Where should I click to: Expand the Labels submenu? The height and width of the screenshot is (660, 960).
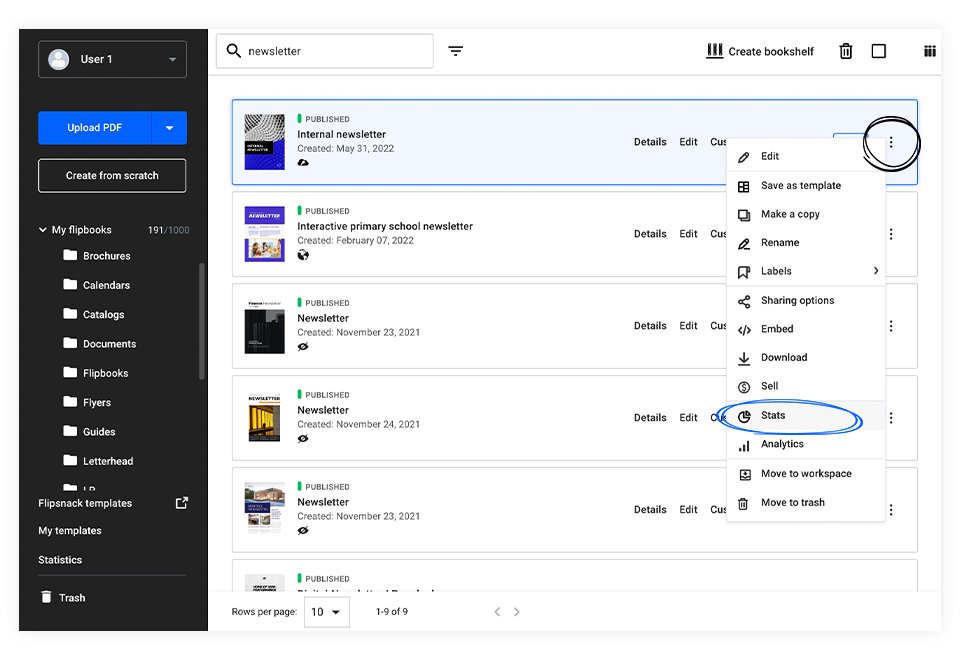click(x=806, y=271)
